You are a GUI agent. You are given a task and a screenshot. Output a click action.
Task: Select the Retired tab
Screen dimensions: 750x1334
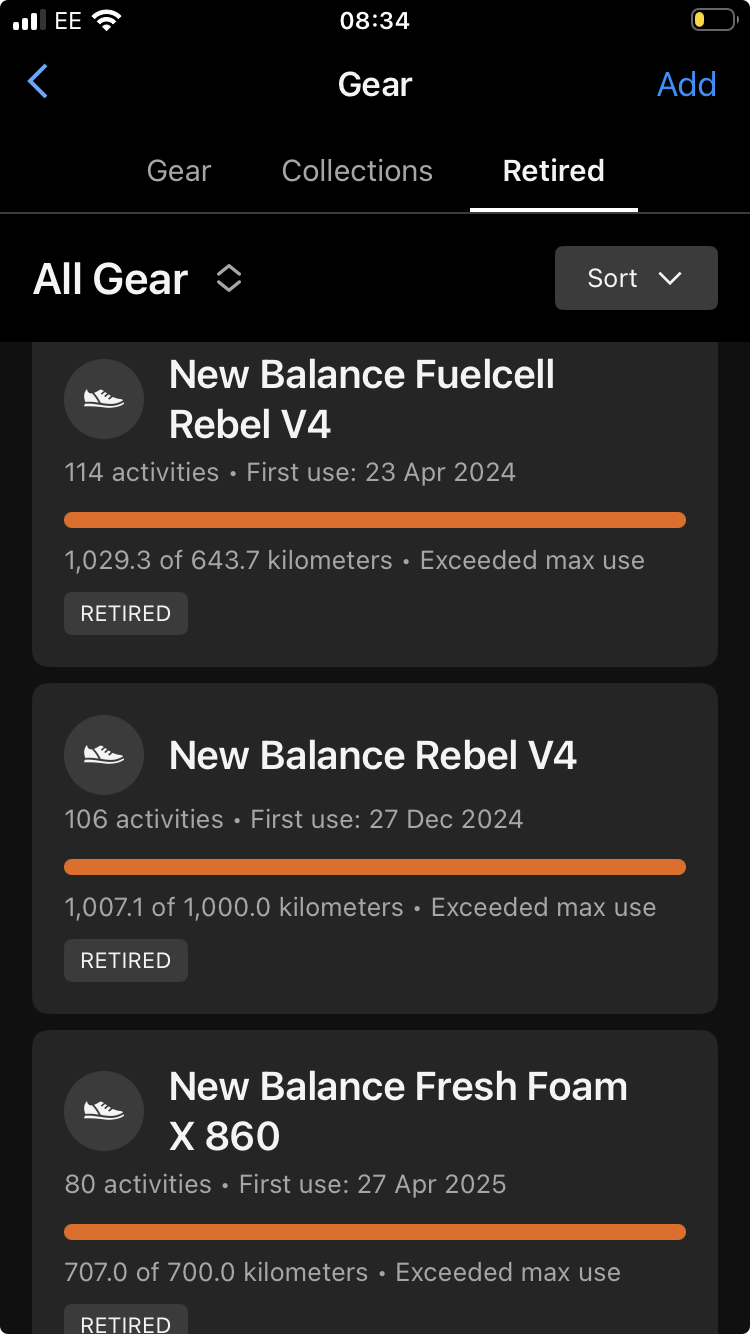(x=554, y=171)
